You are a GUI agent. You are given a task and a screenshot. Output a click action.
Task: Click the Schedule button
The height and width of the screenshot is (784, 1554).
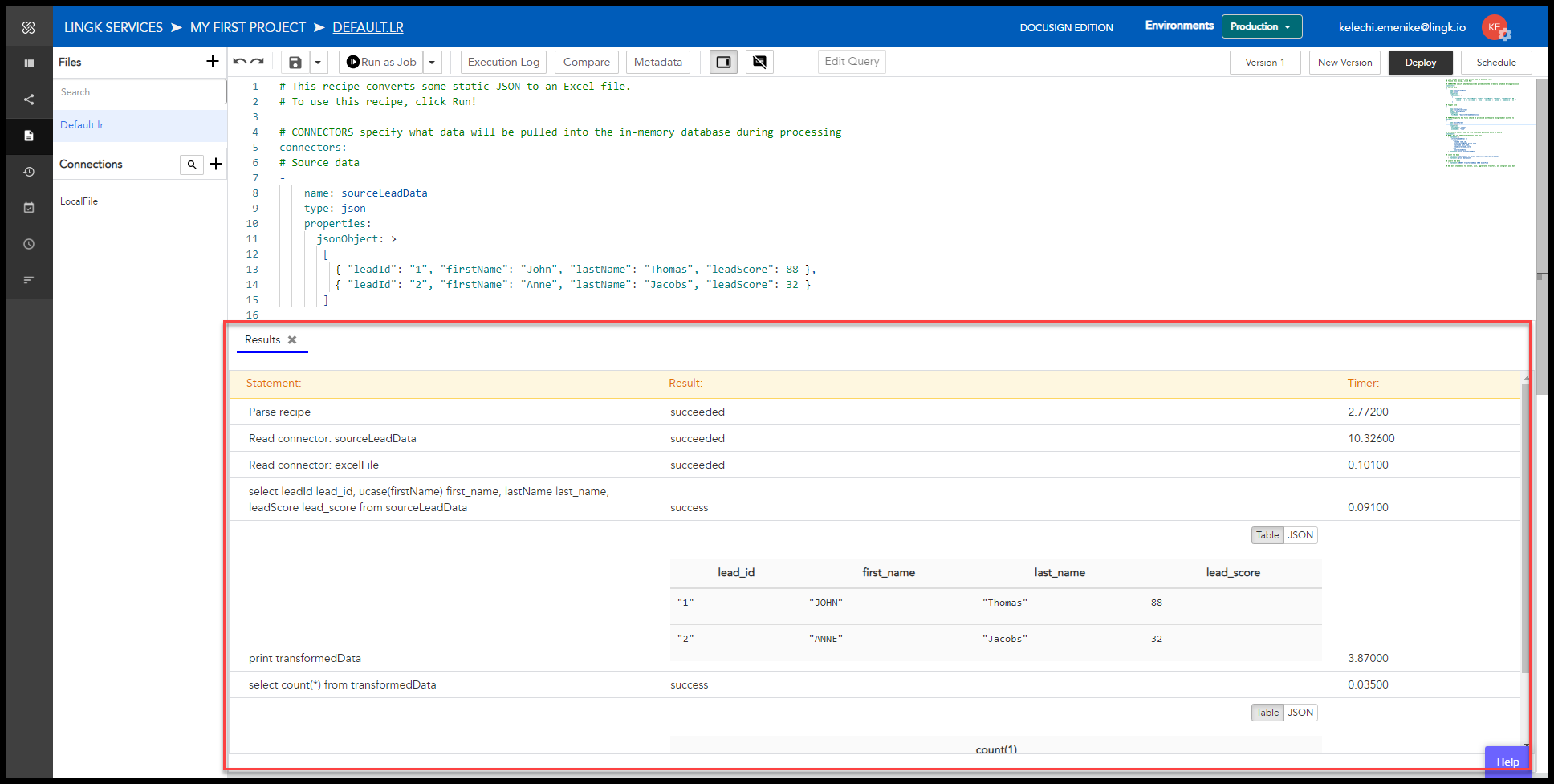1496,63
